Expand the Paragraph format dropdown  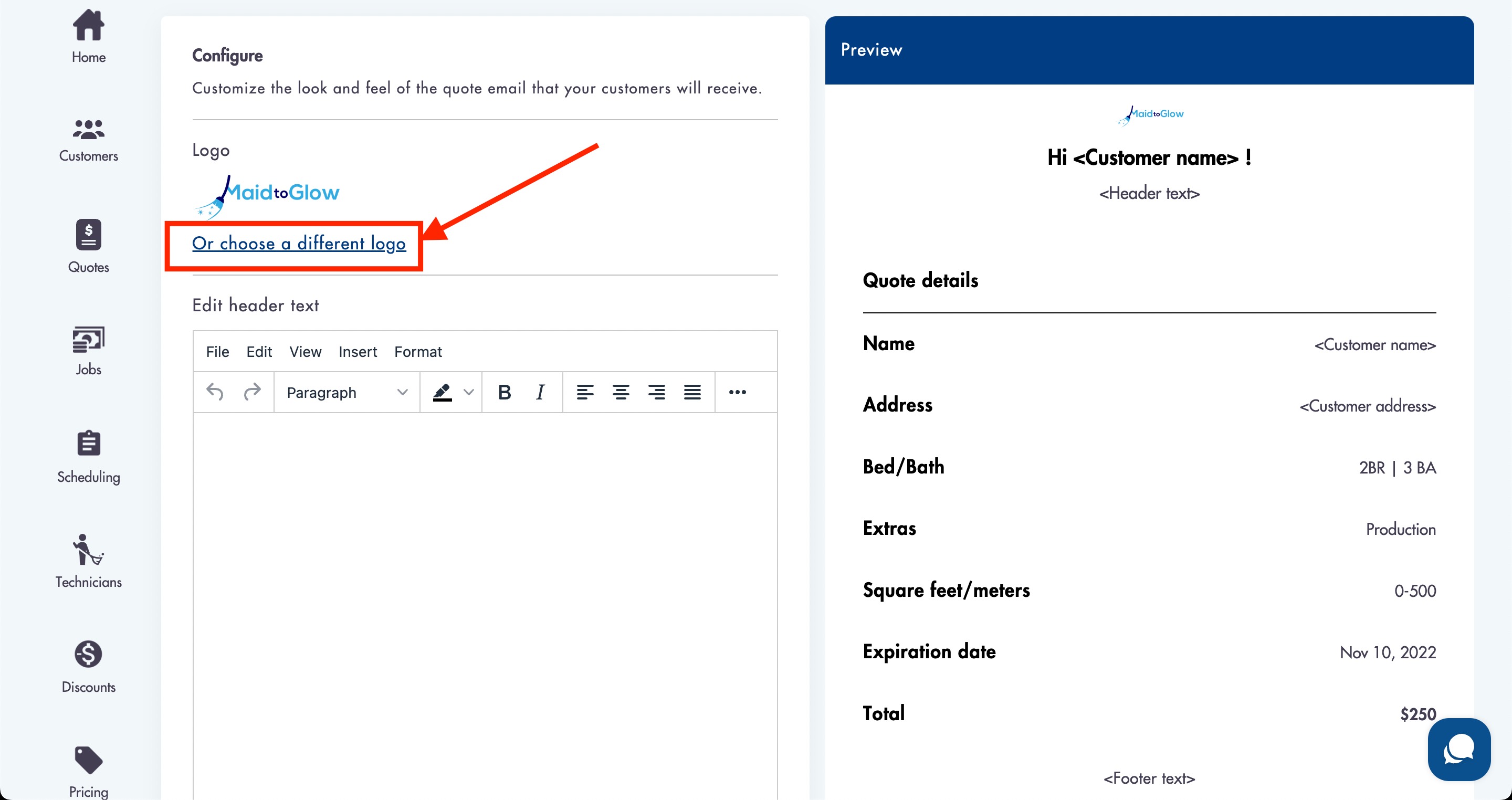tap(346, 392)
